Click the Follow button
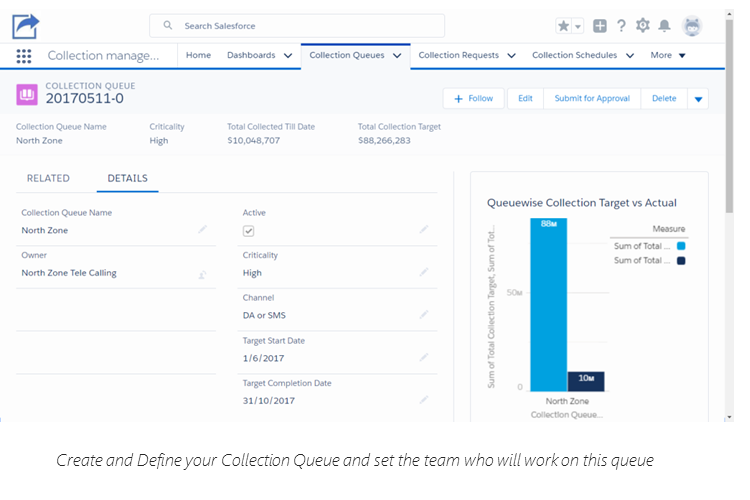 (x=473, y=98)
